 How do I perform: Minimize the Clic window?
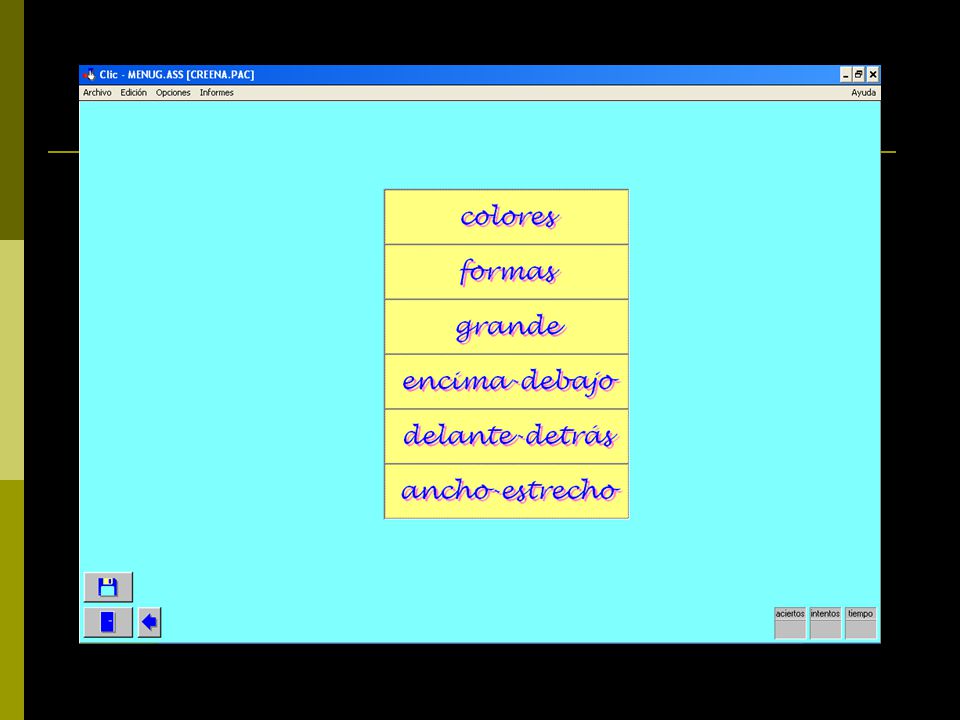(x=846, y=75)
